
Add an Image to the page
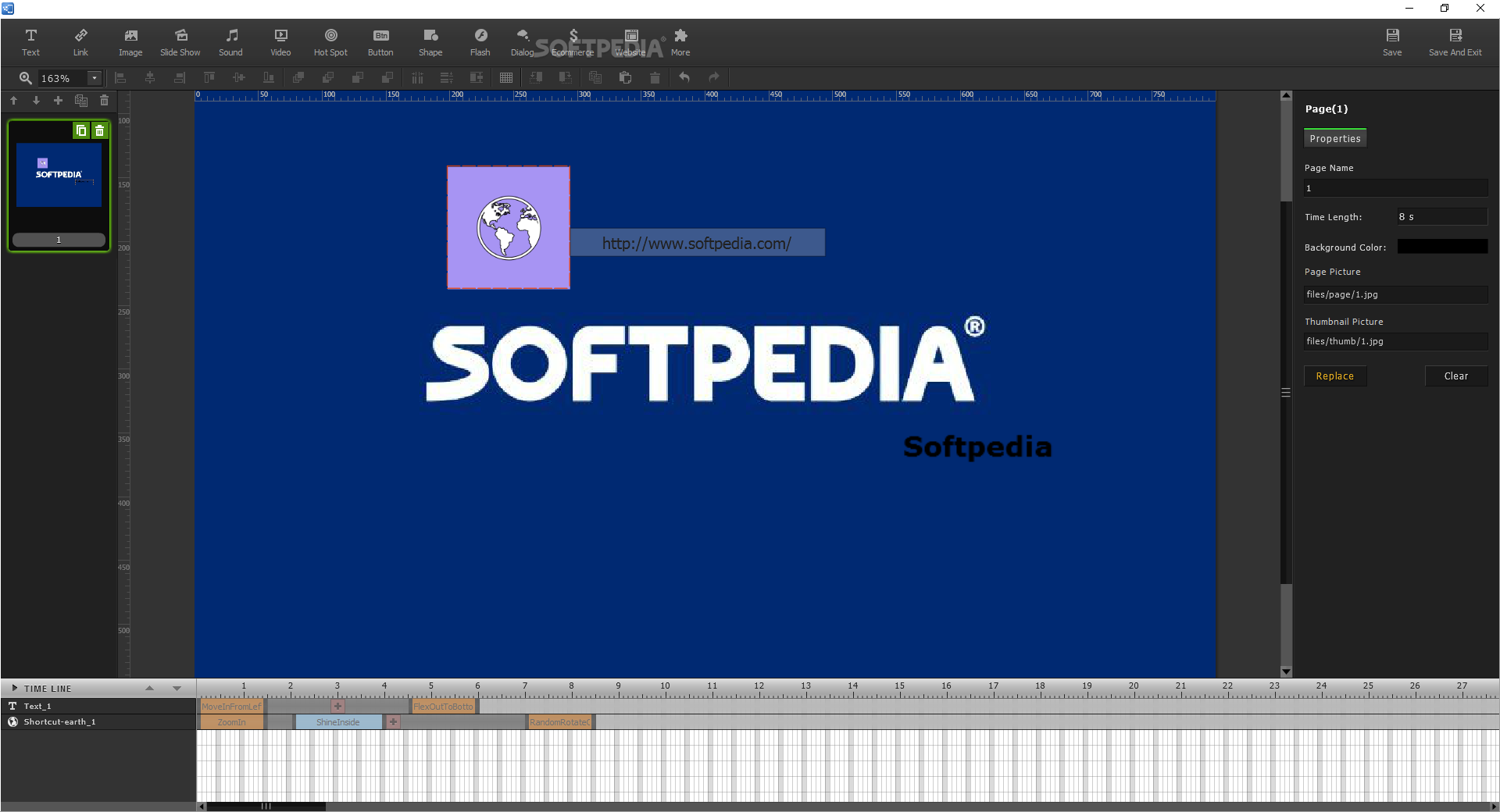coord(130,42)
